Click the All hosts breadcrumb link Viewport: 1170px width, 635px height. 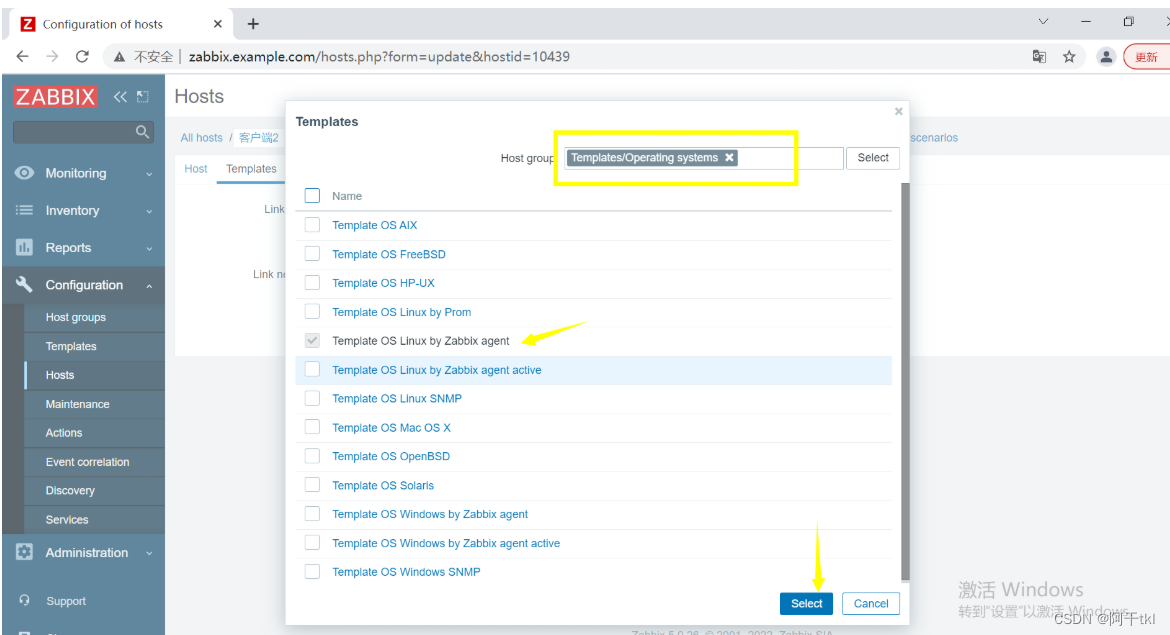tap(201, 137)
